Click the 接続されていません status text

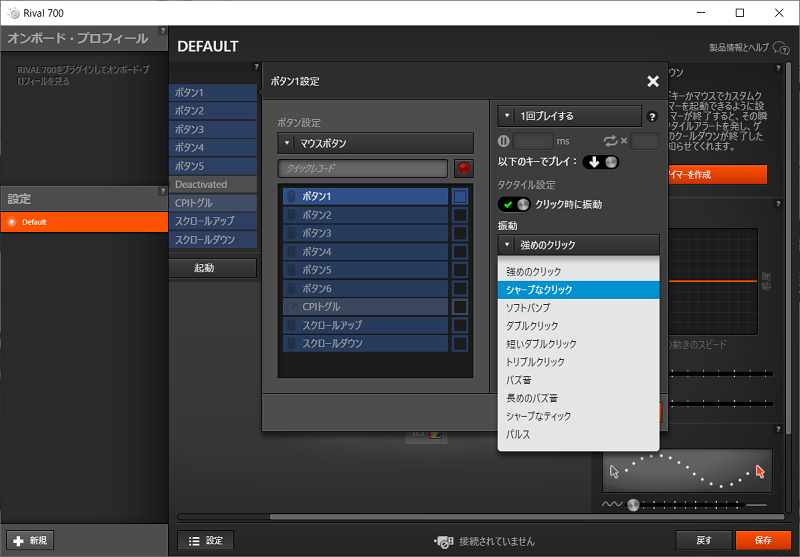point(497,542)
